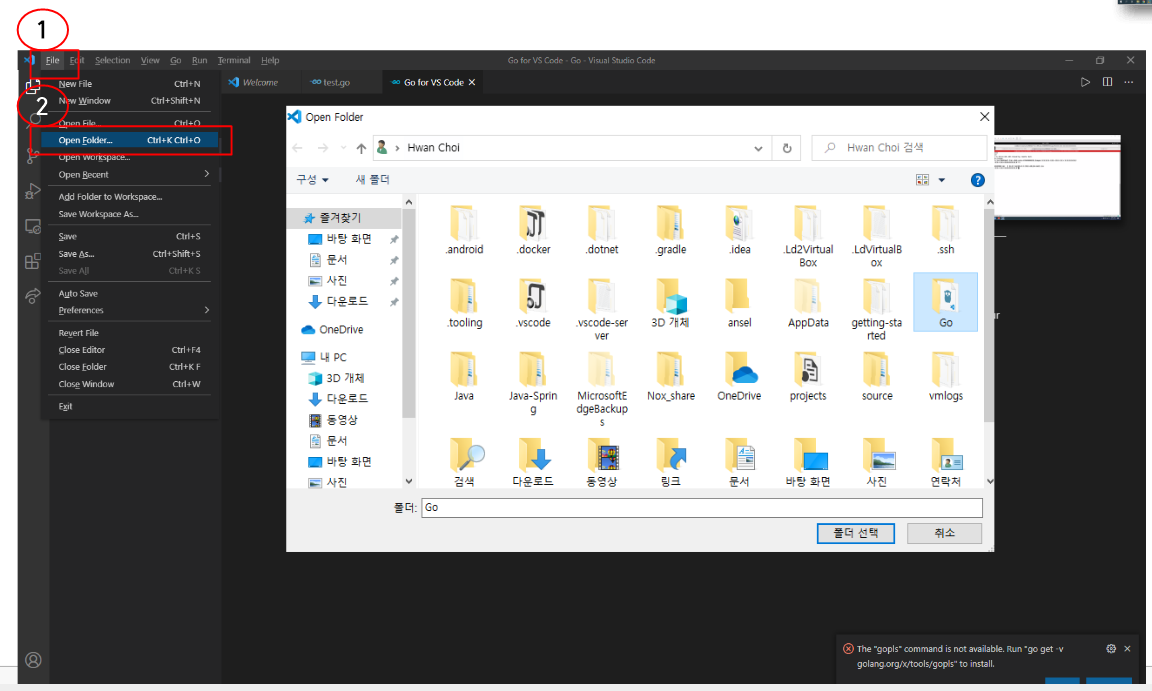Open the File menu
The width and height of the screenshot is (1152, 691).
pos(52,60)
